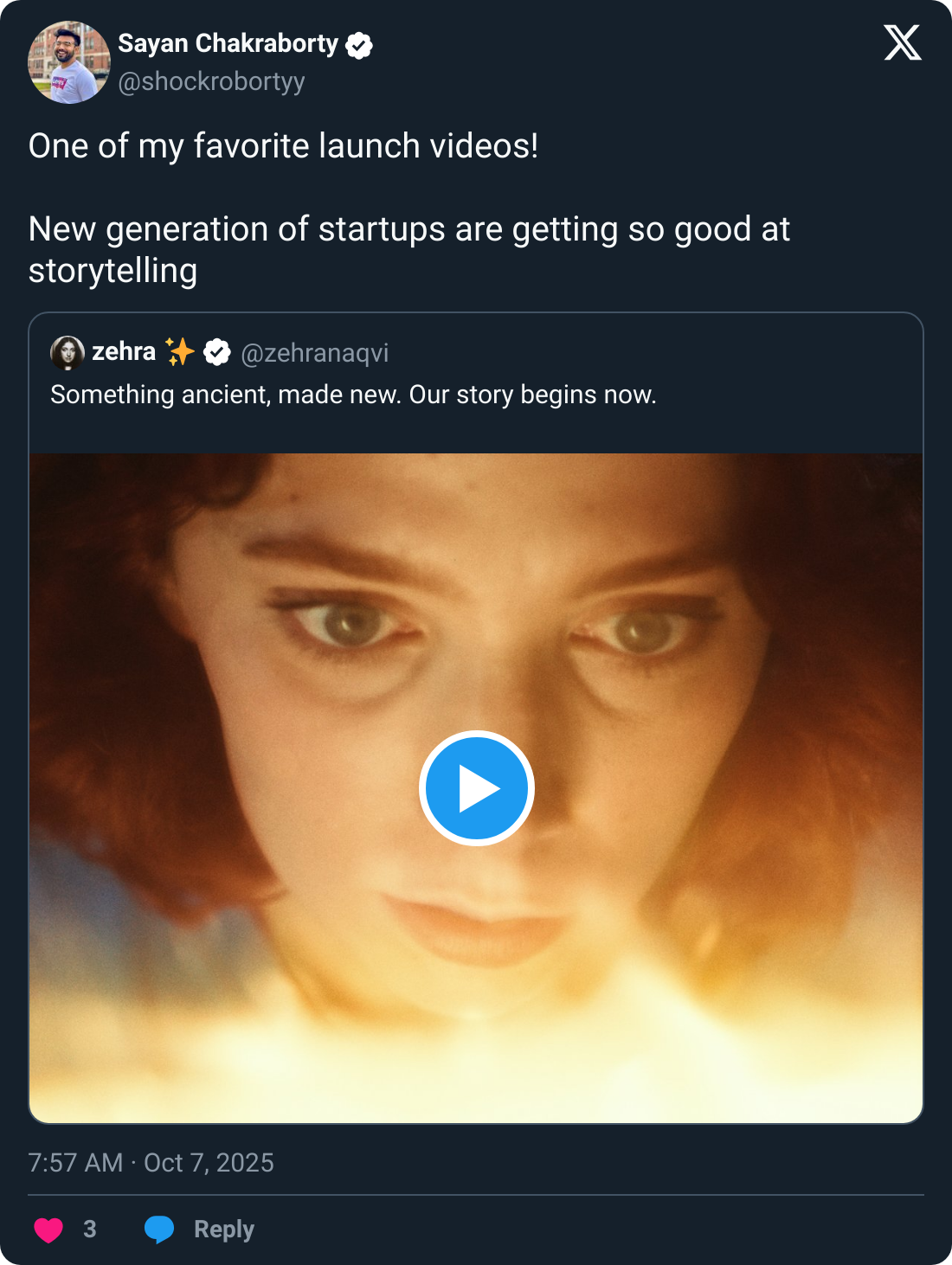Like the post with the heart icon

coord(48,1230)
